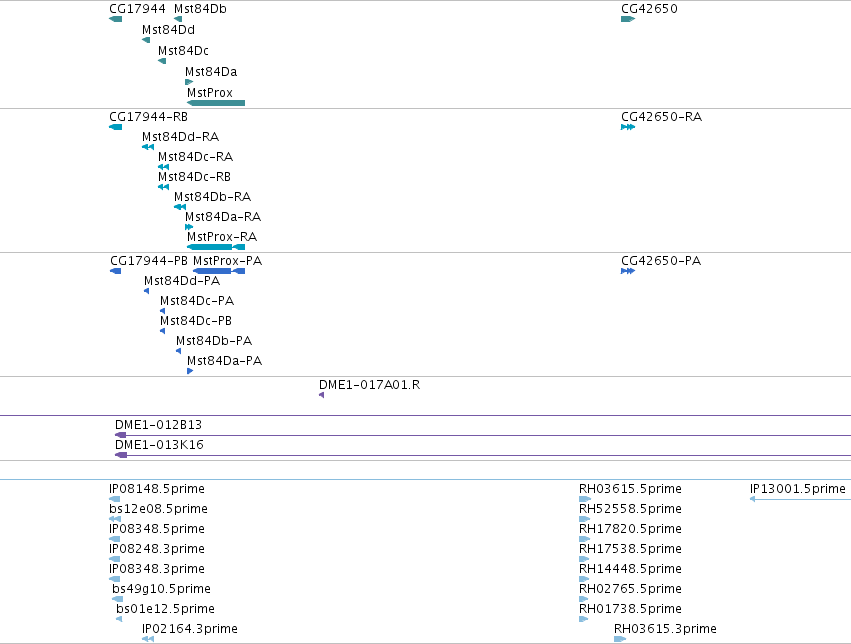Click the DME1-012B13 purple arrowhead
The height and width of the screenshot is (644, 851).
pos(120,435)
